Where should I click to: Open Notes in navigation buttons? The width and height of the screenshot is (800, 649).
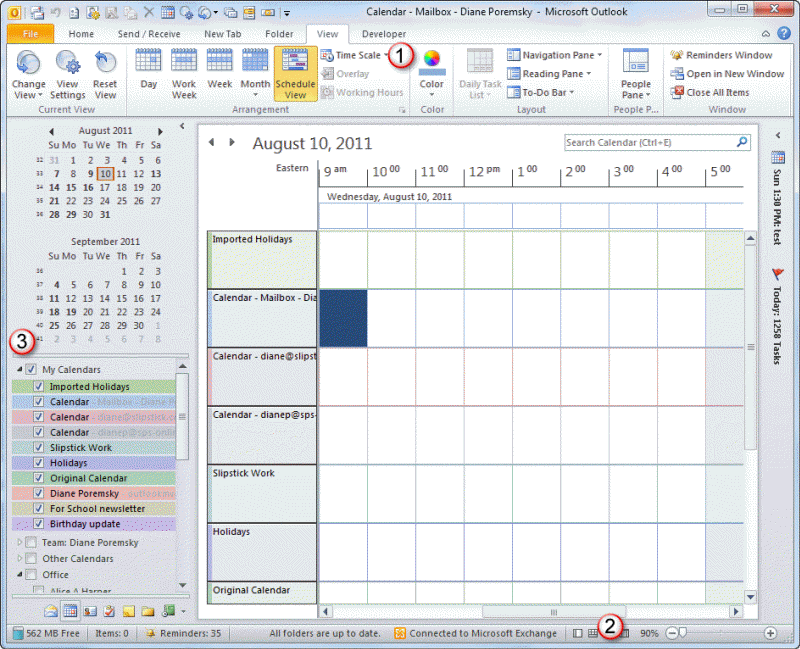click(x=129, y=611)
